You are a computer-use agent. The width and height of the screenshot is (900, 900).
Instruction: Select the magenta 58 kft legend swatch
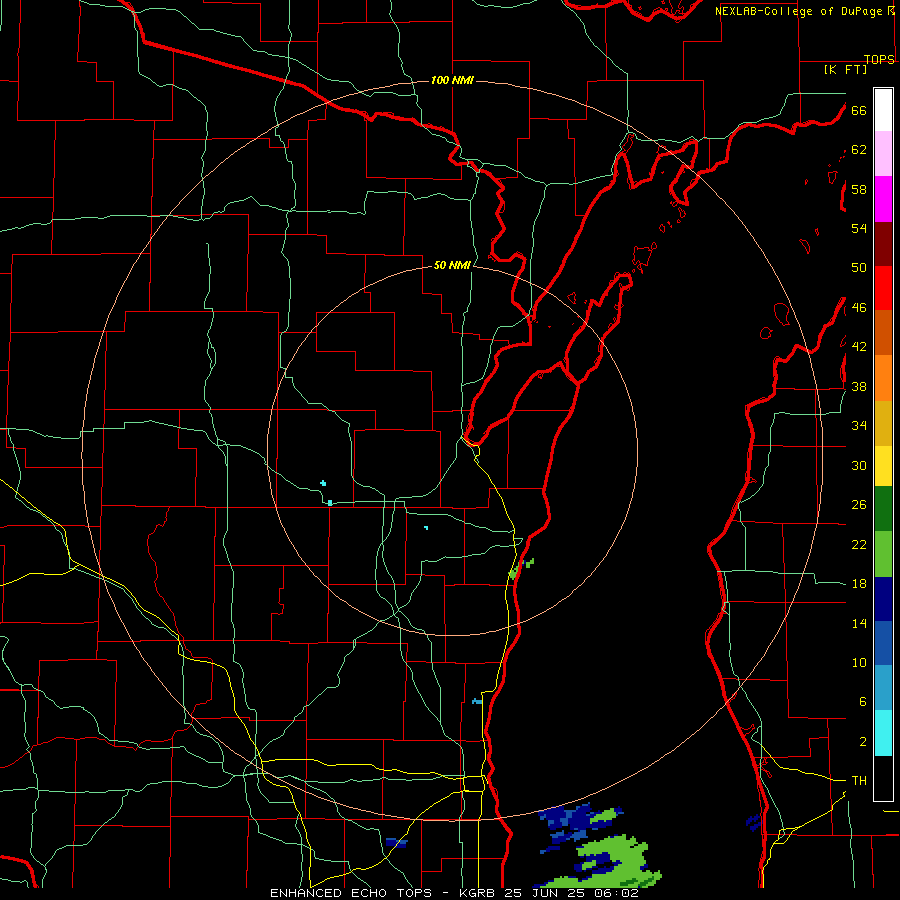(883, 199)
